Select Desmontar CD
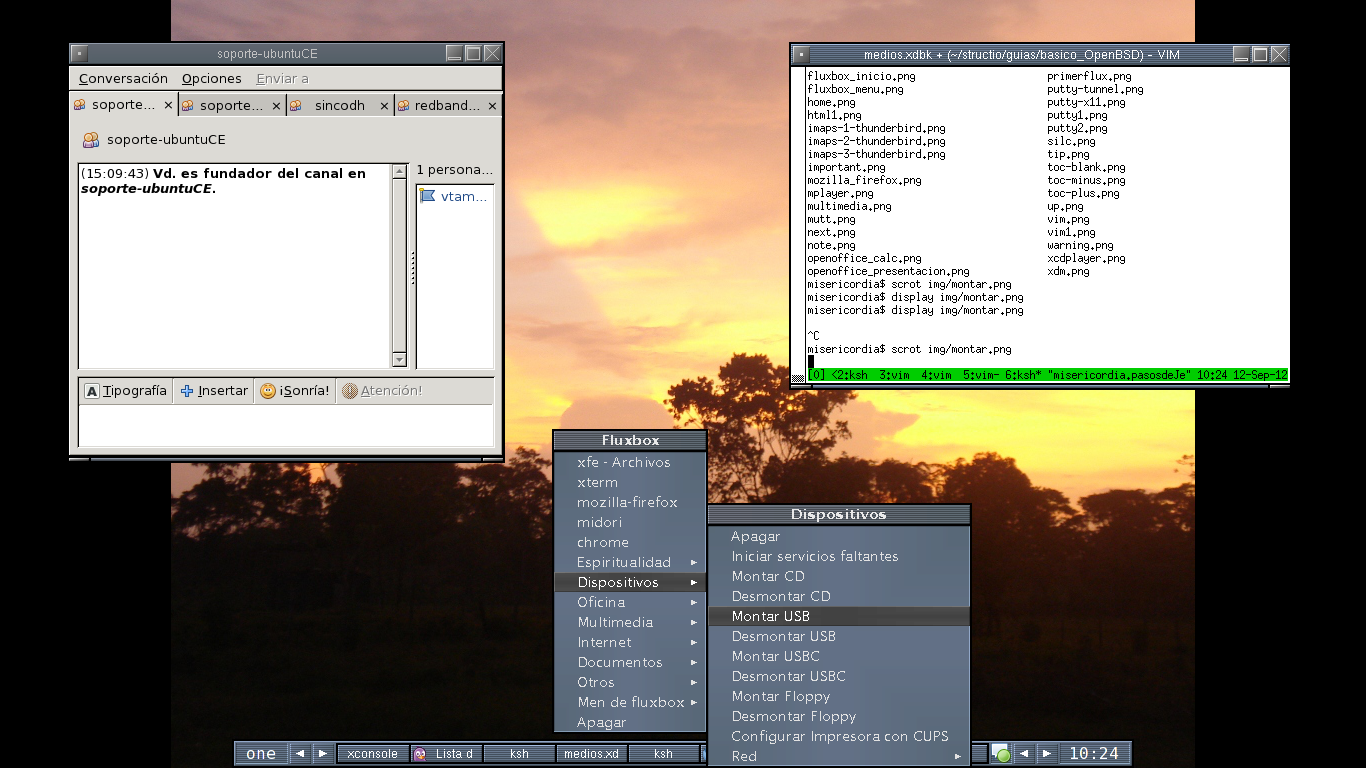1366x768 pixels. pyautogui.click(x=839, y=596)
